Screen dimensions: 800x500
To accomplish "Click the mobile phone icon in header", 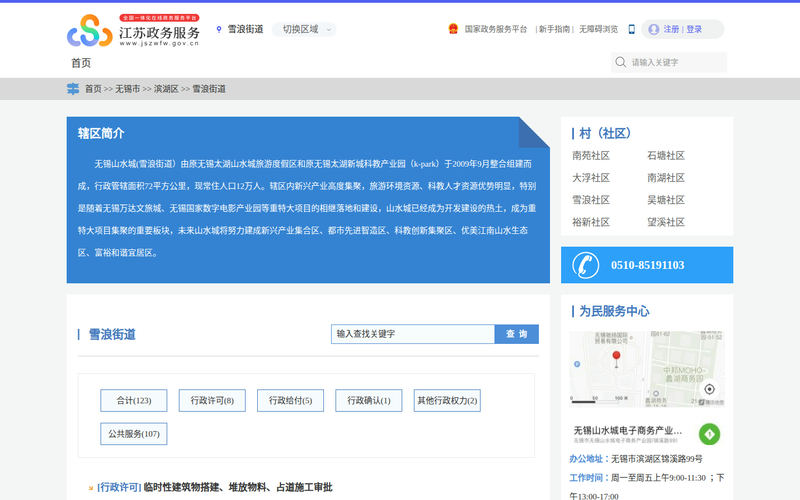I will coord(632,29).
